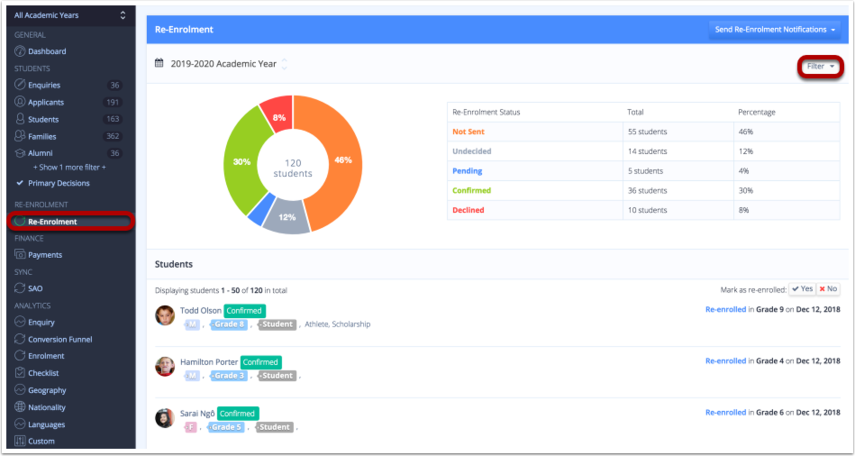Mark as re-enrolled No
The image size is (855, 456).
(828, 289)
